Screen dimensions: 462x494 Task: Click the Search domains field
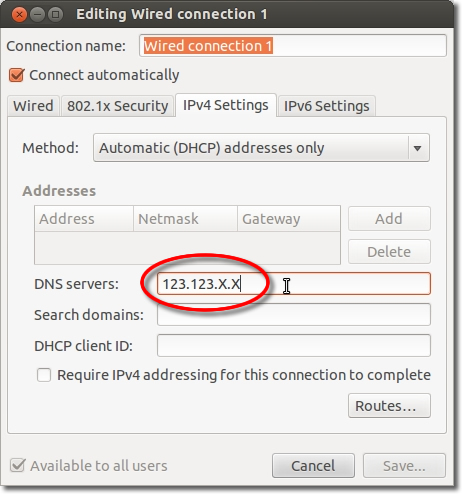(294, 315)
